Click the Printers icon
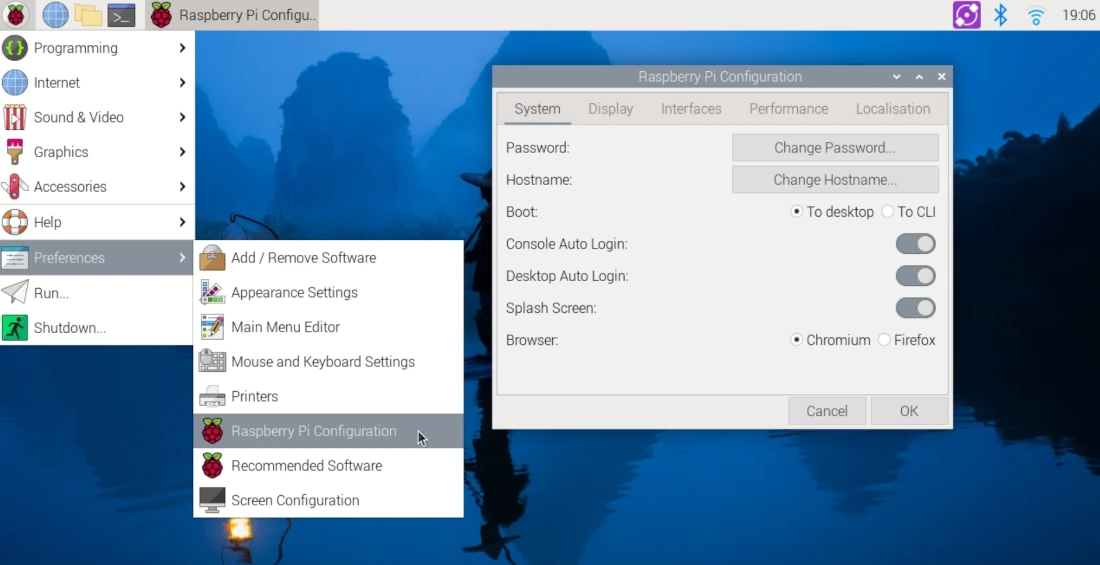 tap(212, 397)
